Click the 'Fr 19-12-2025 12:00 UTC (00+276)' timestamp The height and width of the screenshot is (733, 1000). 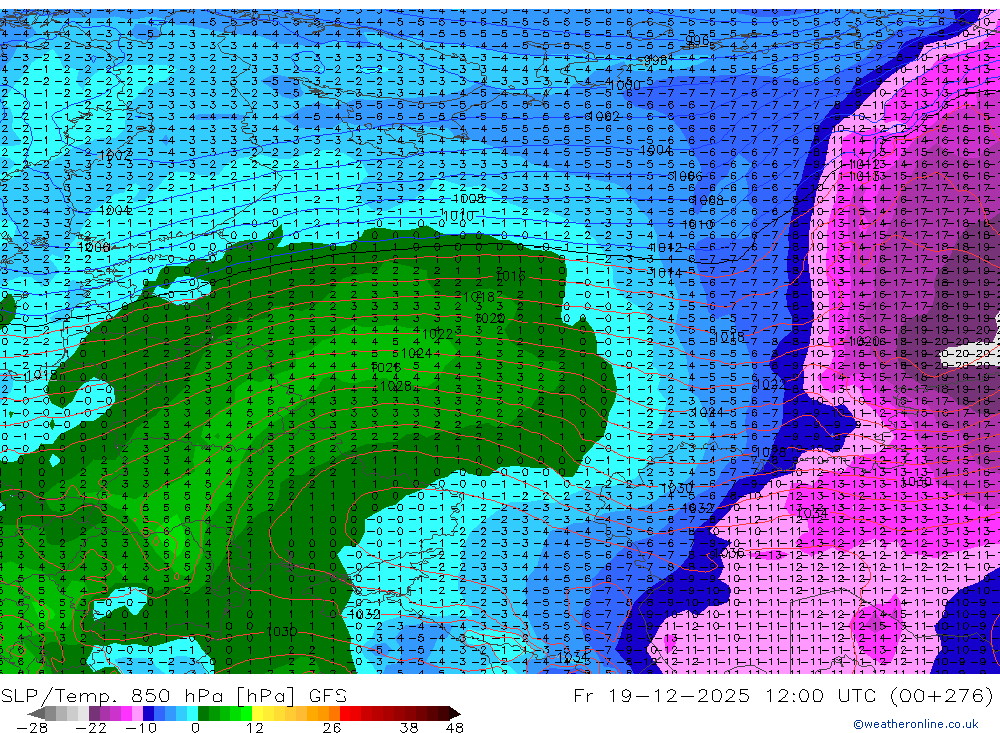783,695
